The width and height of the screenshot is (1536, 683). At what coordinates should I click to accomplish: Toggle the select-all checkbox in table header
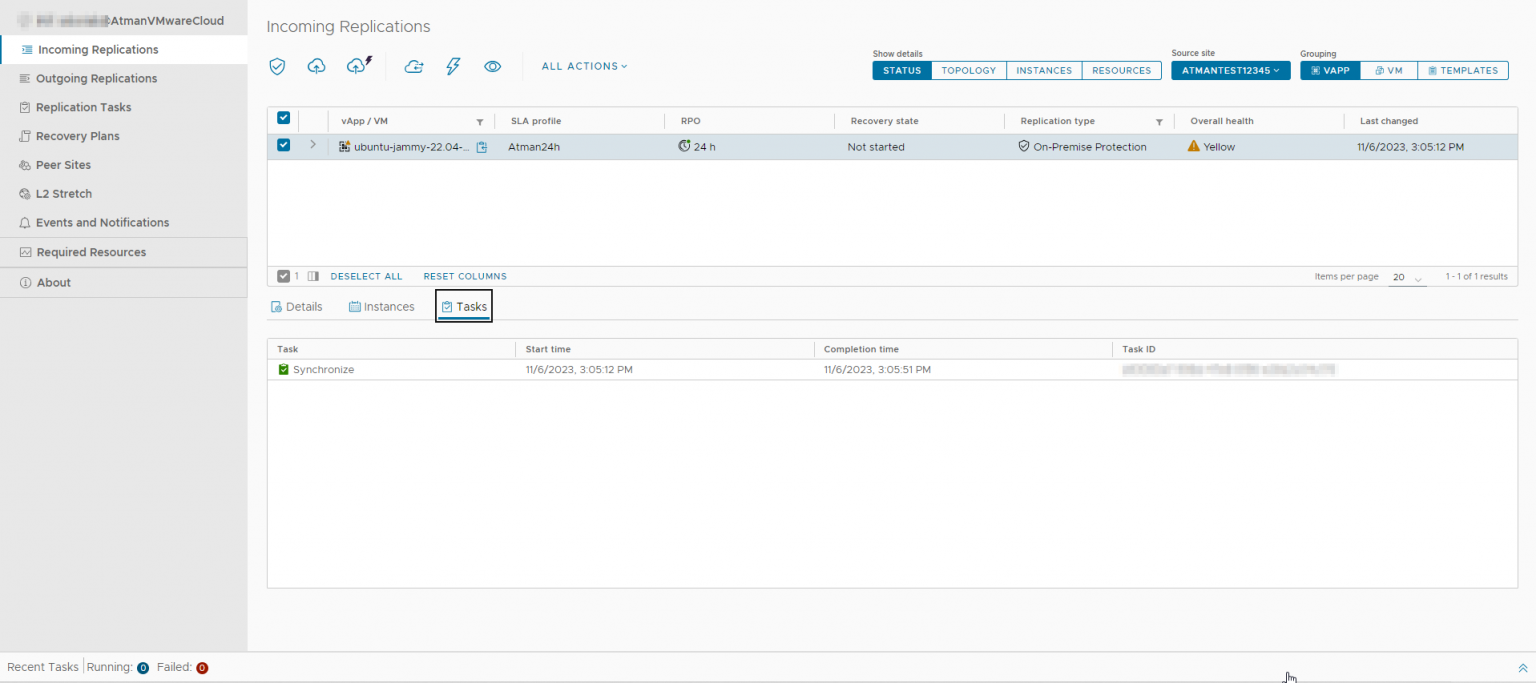pyautogui.click(x=283, y=118)
